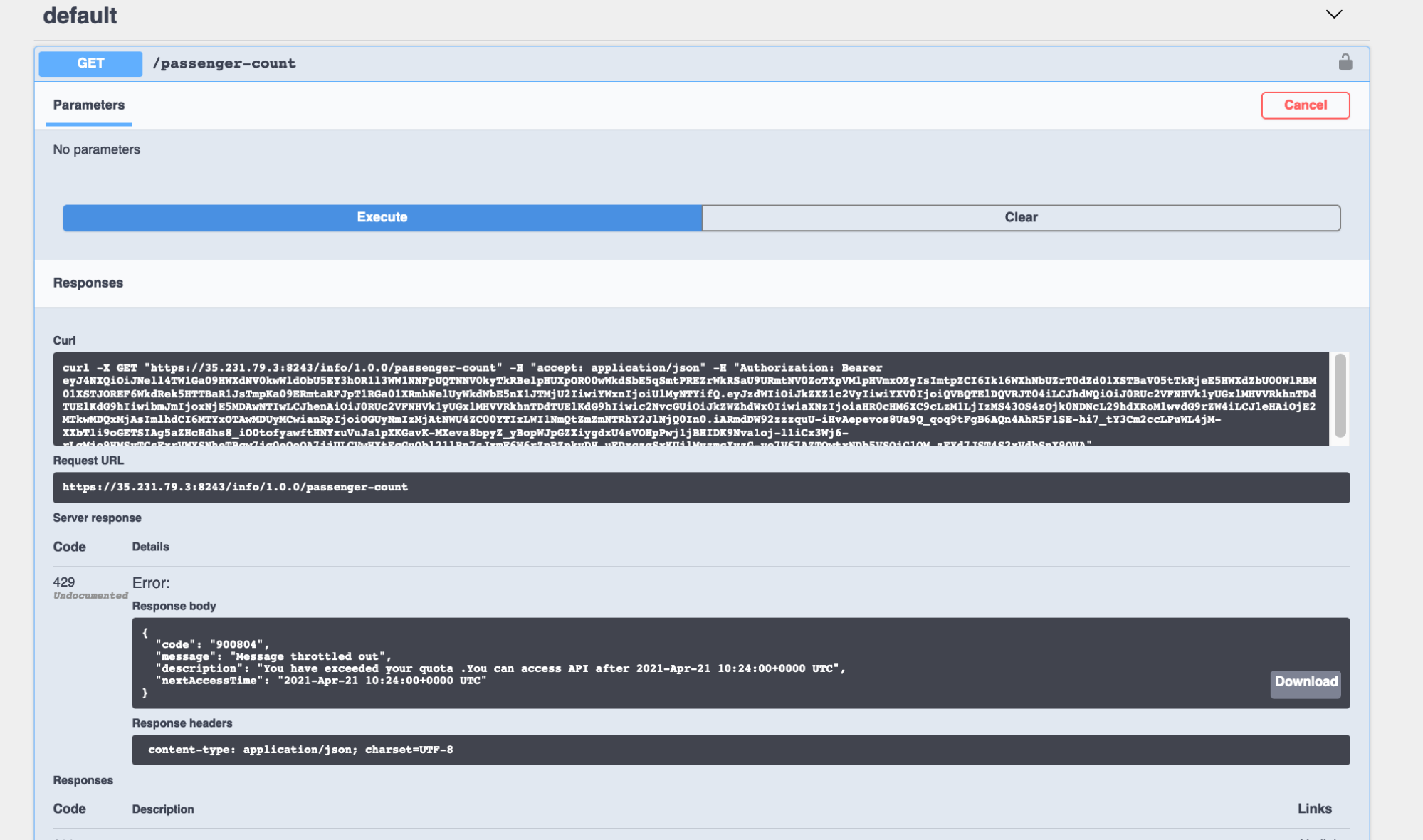The image size is (1423, 840).
Task: Execute the API request
Action: click(x=382, y=218)
